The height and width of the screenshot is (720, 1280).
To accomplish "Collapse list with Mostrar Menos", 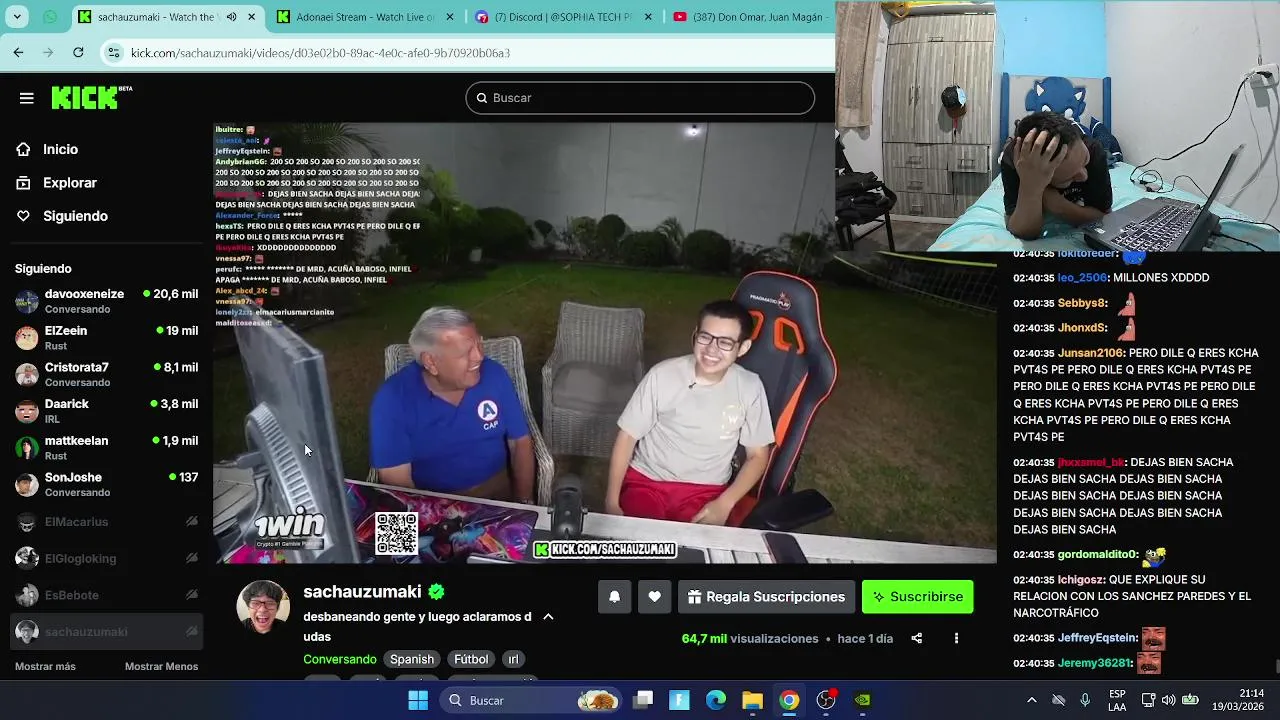I will [161, 667].
